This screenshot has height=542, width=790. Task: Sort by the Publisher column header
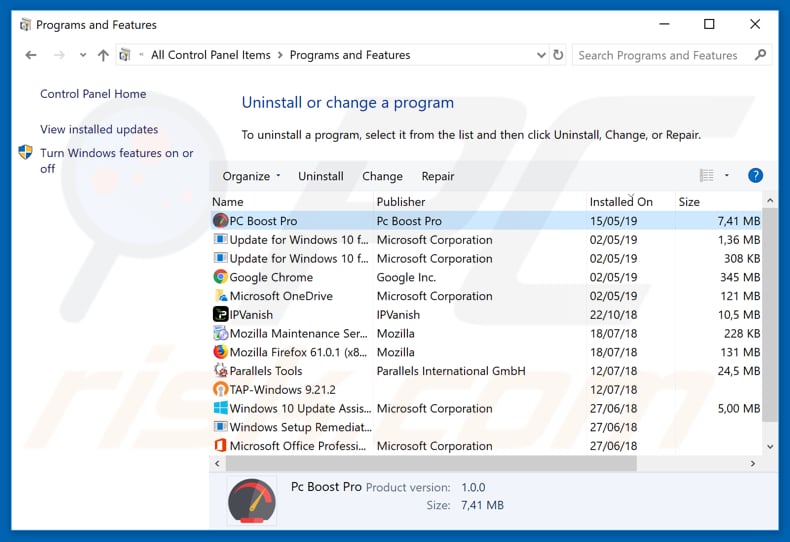(x=480, y=201)
